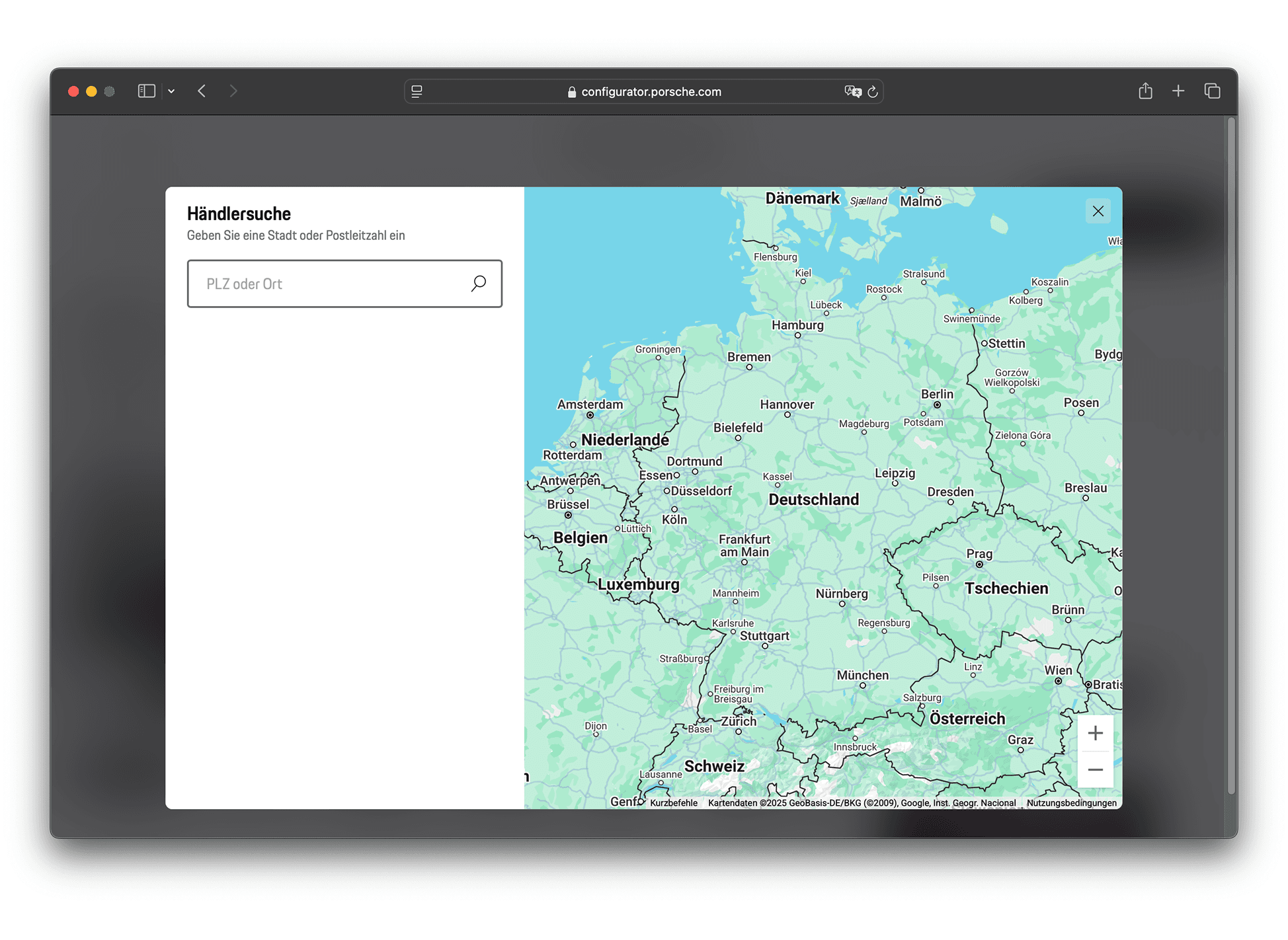1288x940 pixels.
Task: Open the Kurzbefehle map shortcuts link
Action: point(674,803)
